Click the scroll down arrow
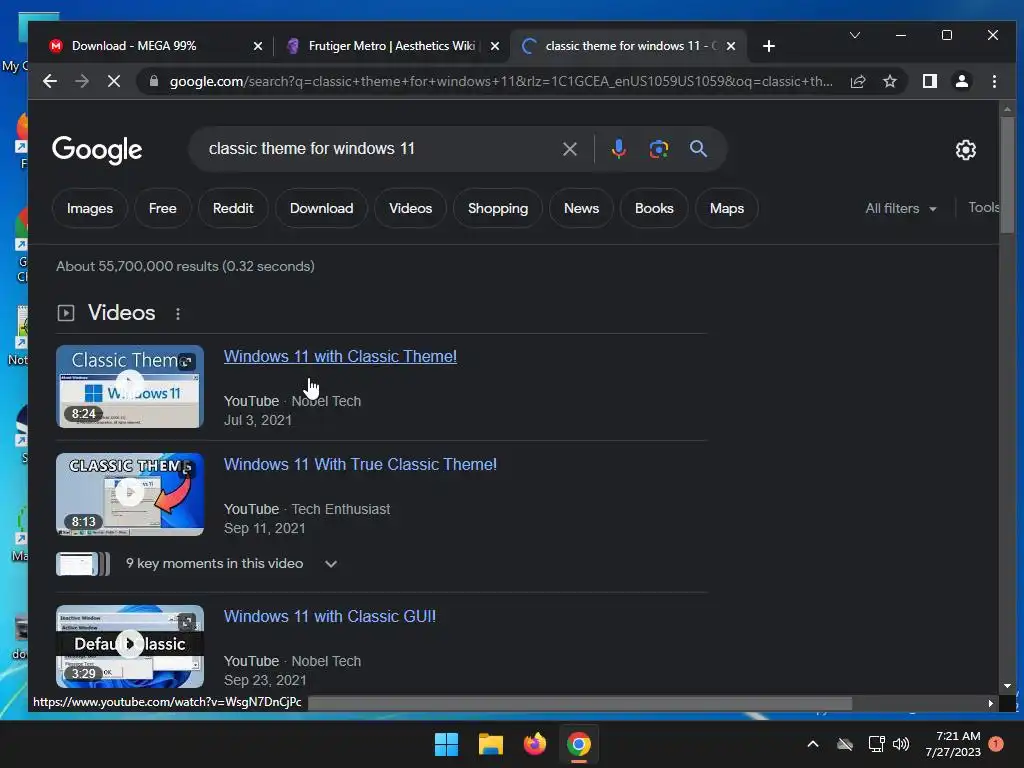Image resolution: width=1024 pixels, height=768 pixels. (1007, 686)
